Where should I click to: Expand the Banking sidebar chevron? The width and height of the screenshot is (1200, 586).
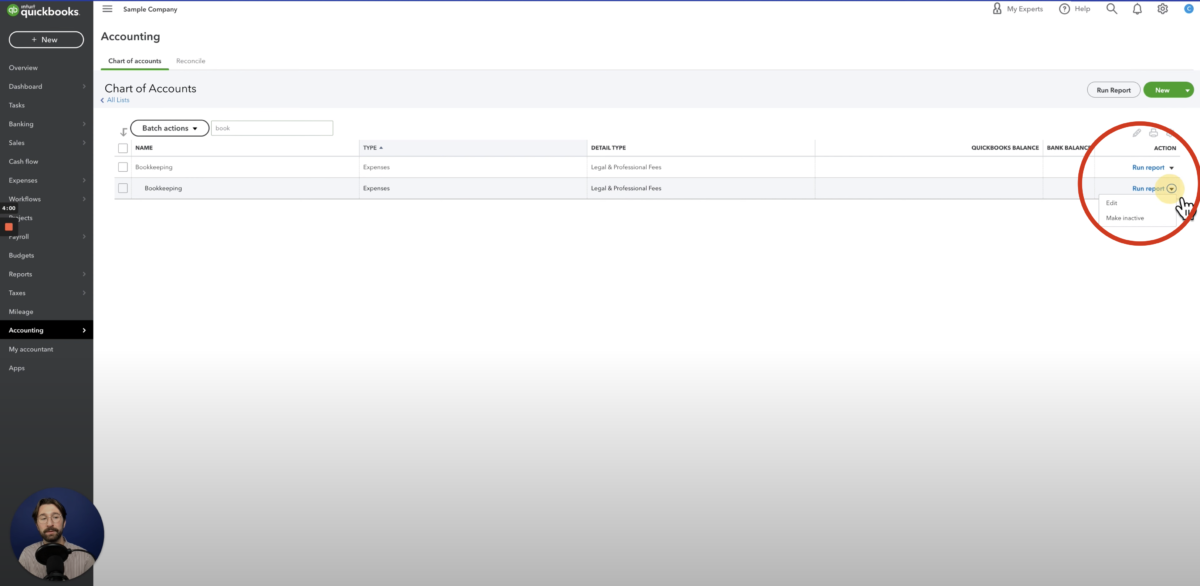click(84, 124)
